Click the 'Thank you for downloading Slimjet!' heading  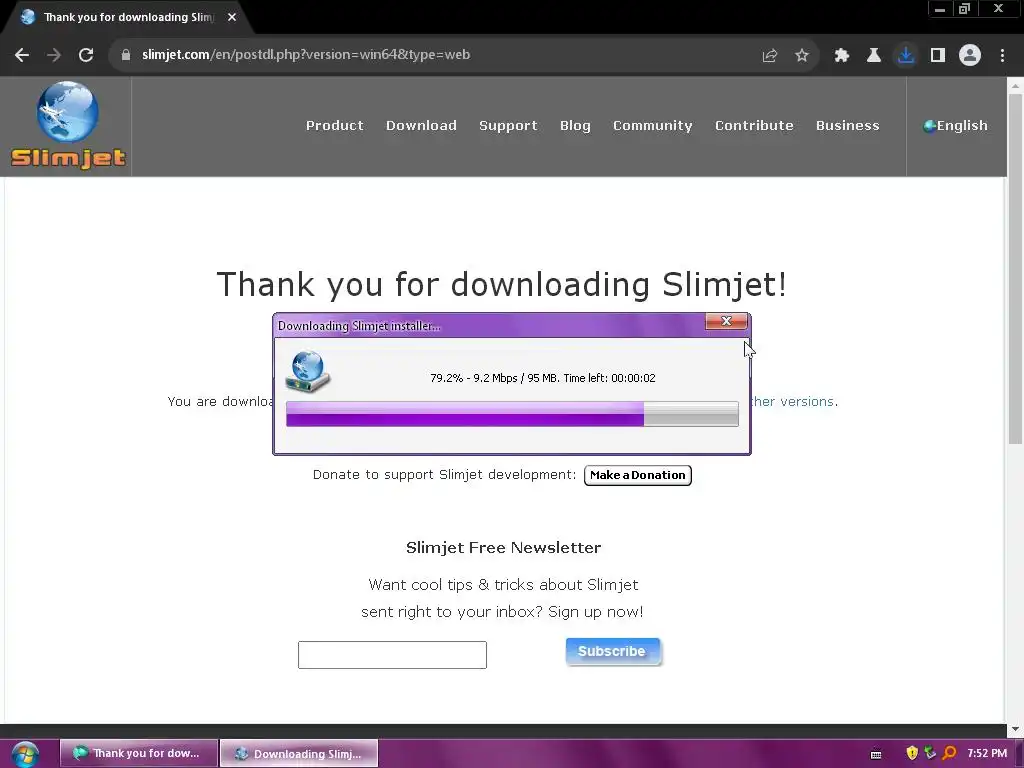click(x=502, y=285)
